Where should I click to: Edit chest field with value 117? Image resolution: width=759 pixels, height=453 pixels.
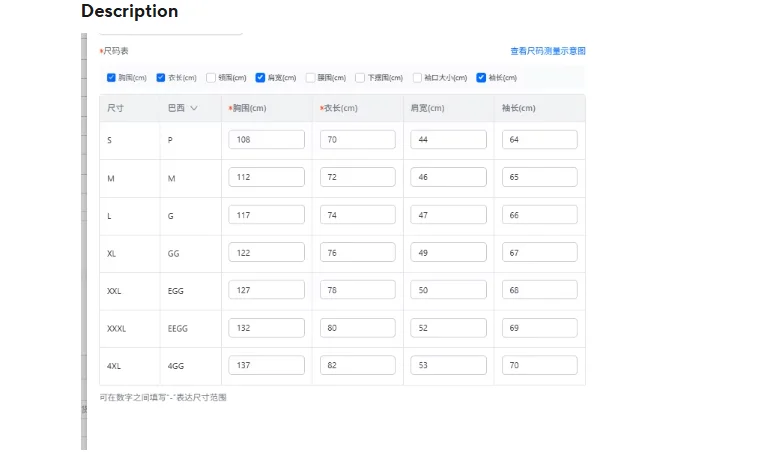pyautogui.click(x=267, y=215)
